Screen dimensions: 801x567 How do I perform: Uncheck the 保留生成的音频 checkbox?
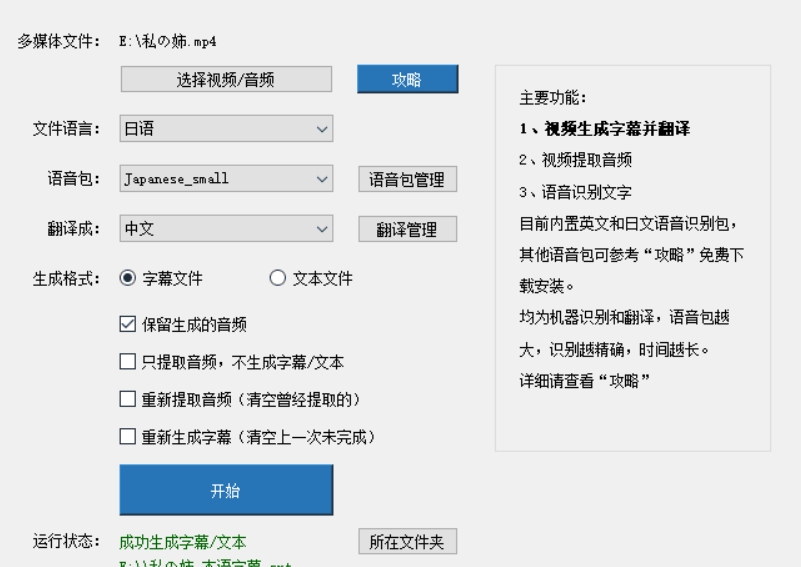[x=128, y=323]
